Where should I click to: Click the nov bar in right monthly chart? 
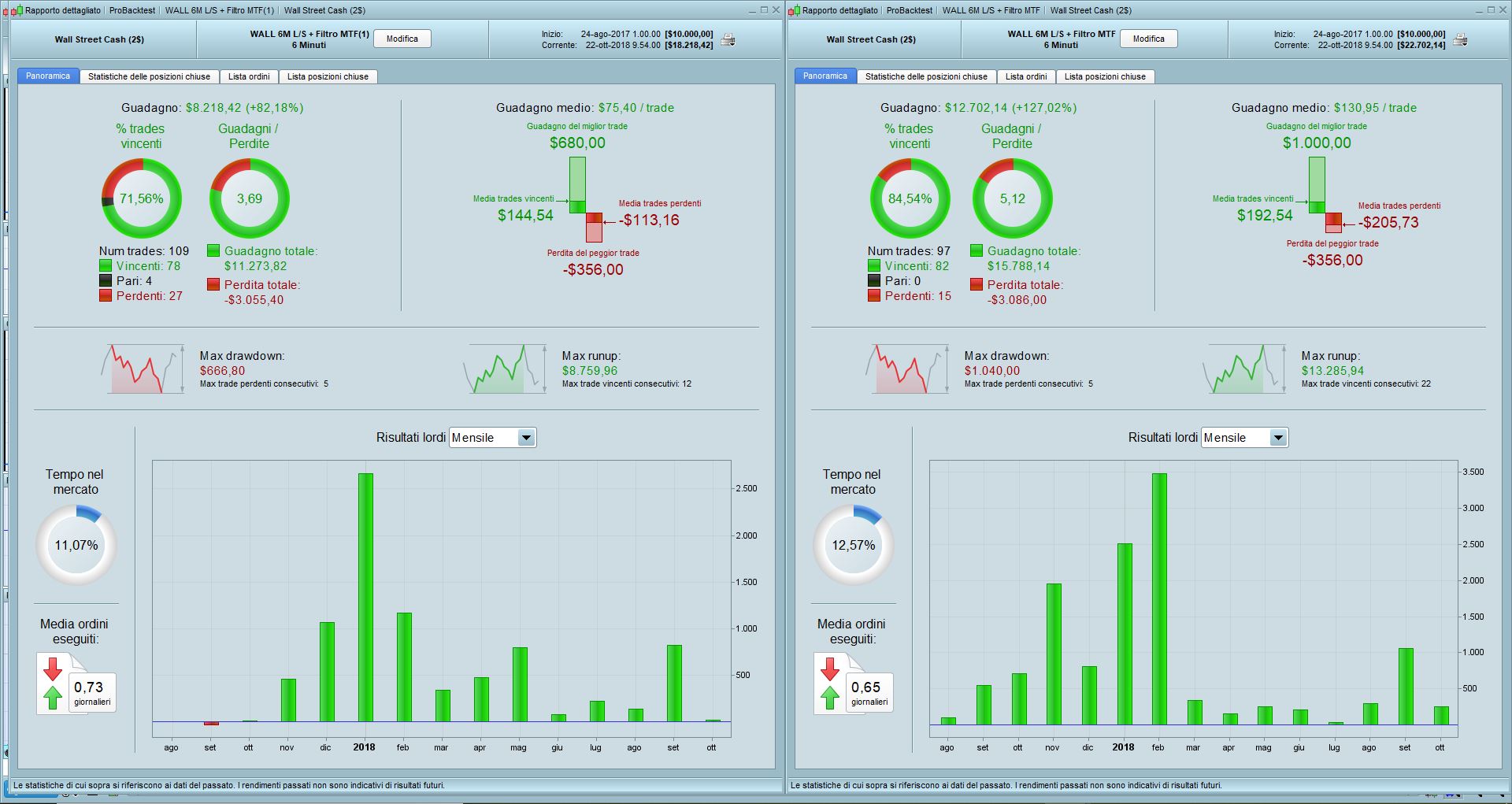[1054, 654]
